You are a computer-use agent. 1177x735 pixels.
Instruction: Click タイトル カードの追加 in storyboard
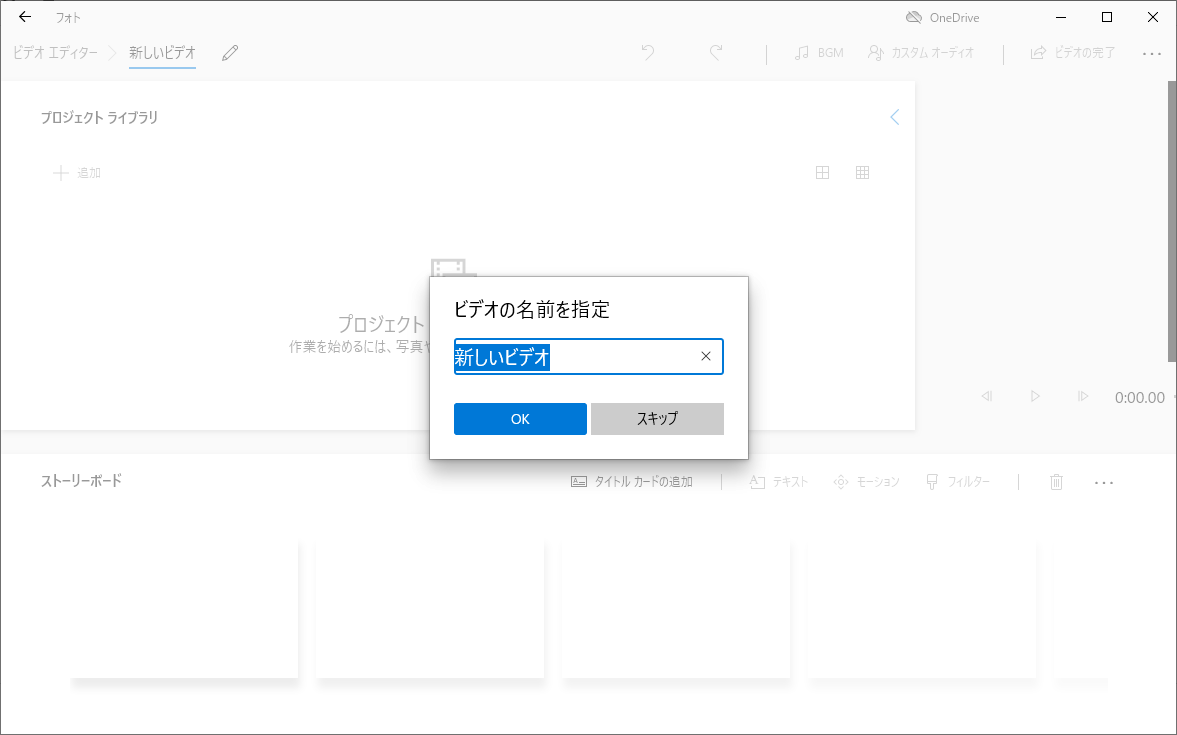pos(632,482)
